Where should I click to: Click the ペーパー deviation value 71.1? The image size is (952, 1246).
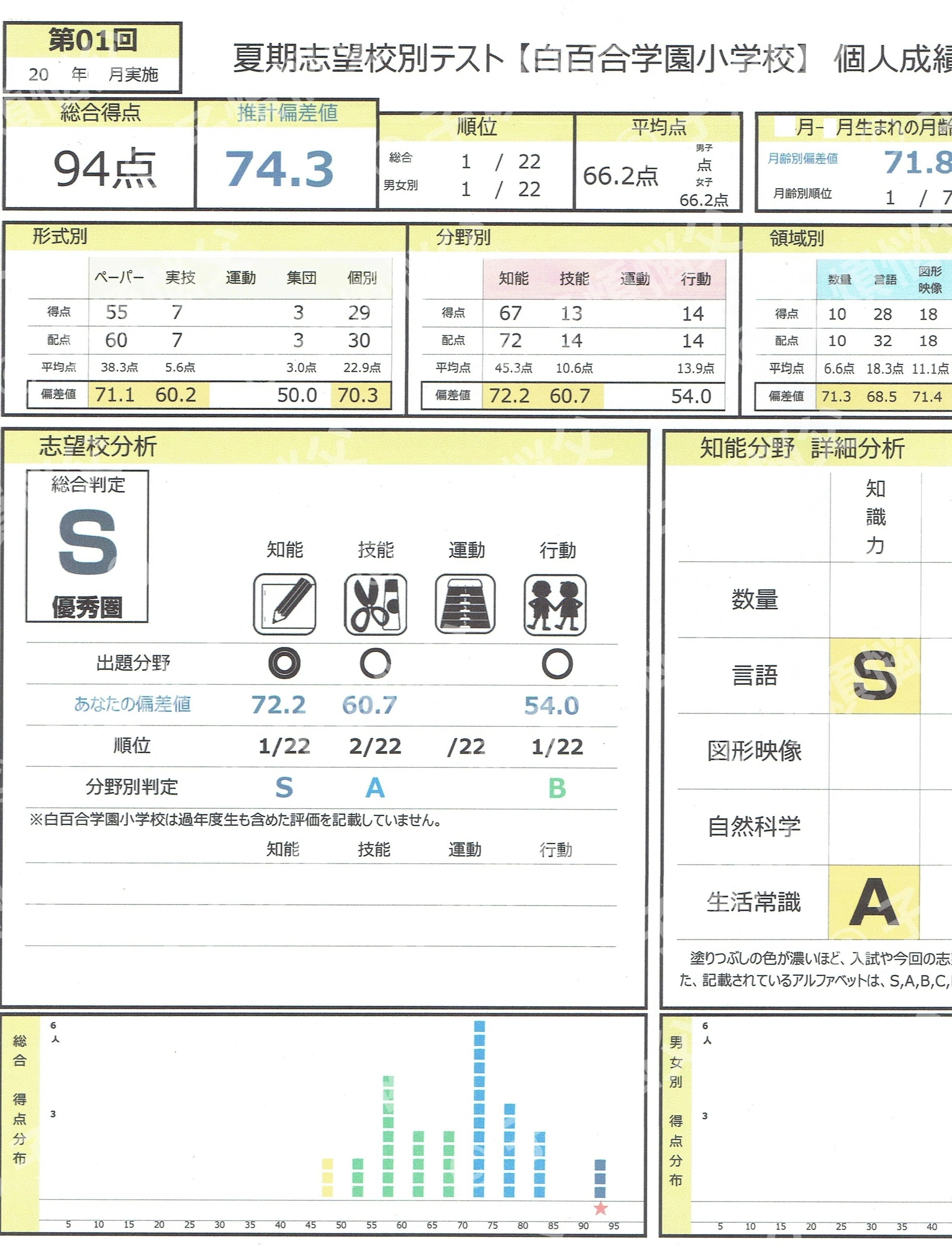pyautogui.click(x=114, y=395)
